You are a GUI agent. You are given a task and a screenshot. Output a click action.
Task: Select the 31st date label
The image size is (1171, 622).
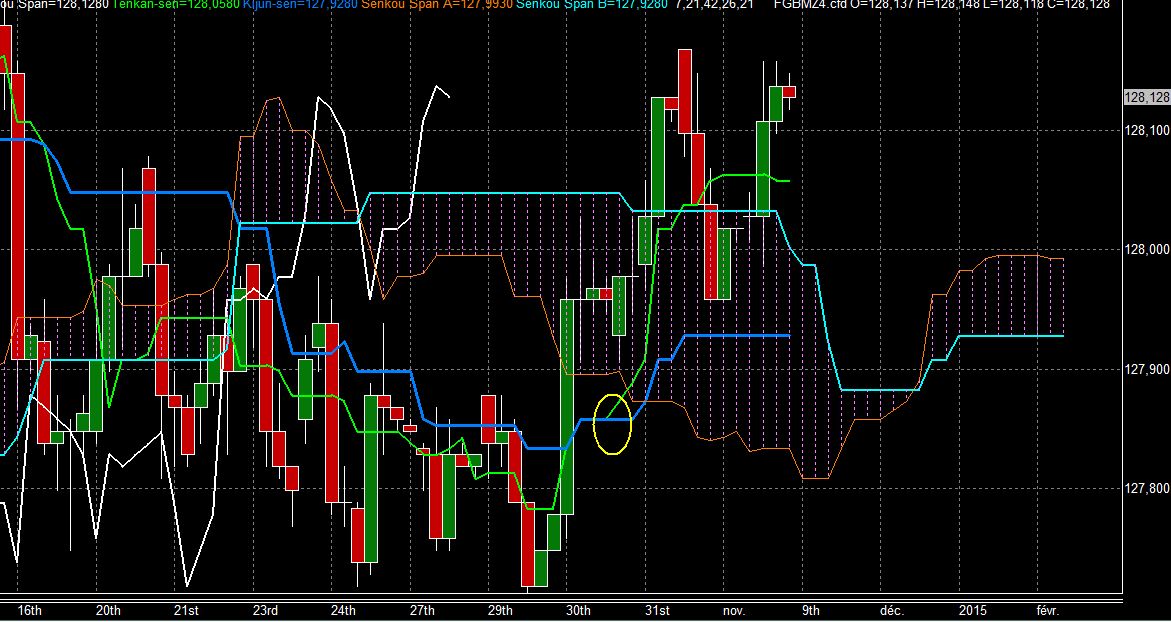point(657,611)
